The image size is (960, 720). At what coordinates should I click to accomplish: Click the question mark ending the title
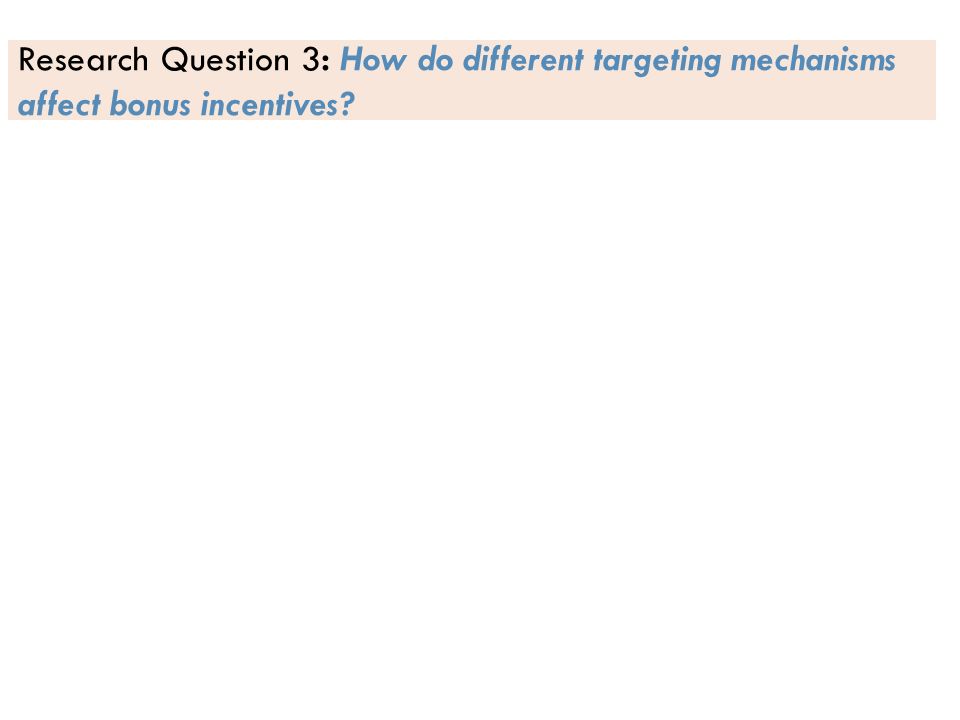click(347, 104)
